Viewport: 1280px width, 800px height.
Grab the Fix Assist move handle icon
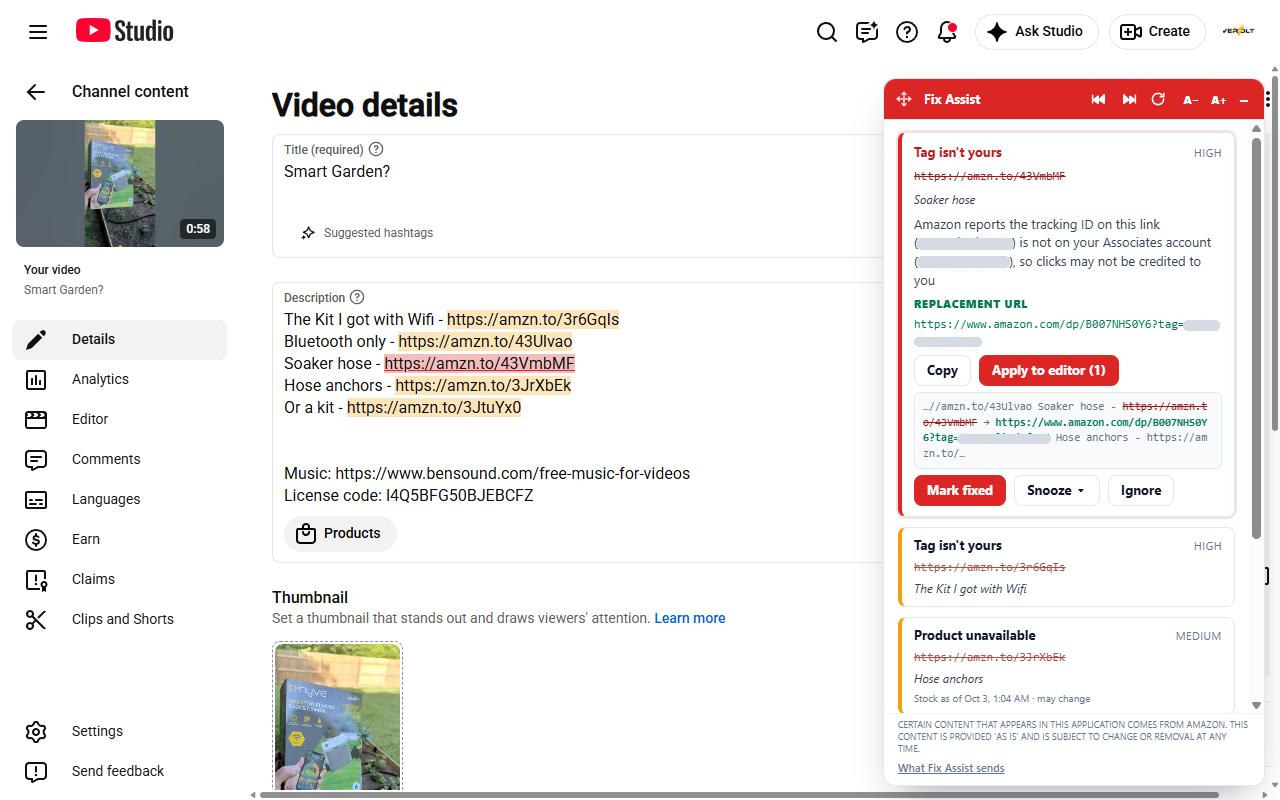pyautogui.click(x=904, y=99)
